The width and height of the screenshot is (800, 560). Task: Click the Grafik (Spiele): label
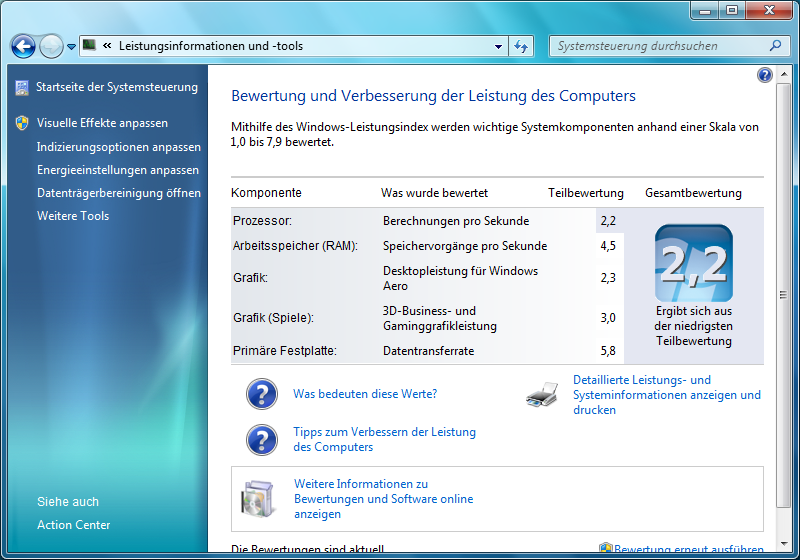273,318
